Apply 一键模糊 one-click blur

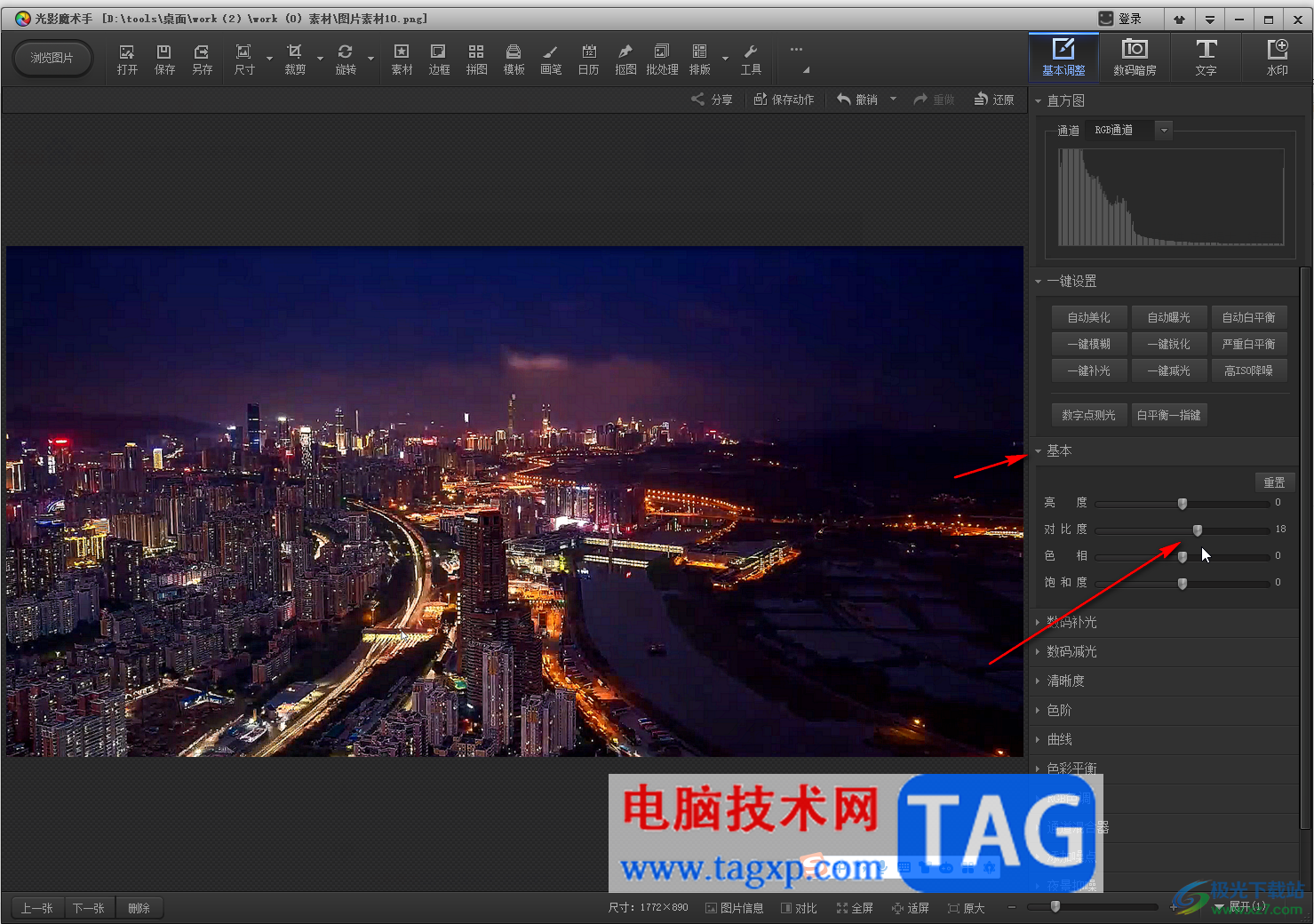1089,344
